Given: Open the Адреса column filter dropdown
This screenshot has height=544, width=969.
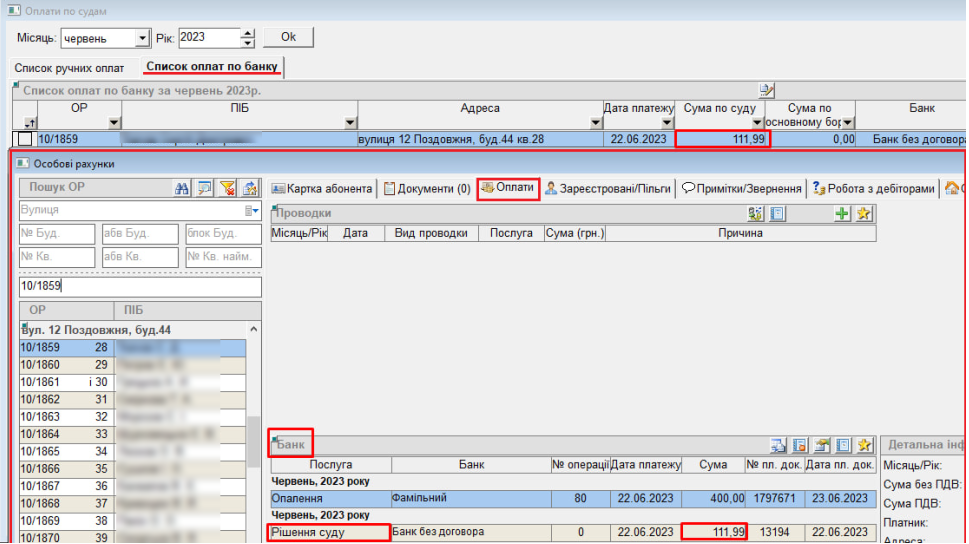Looking at the screenshot, I should [596, 123].
